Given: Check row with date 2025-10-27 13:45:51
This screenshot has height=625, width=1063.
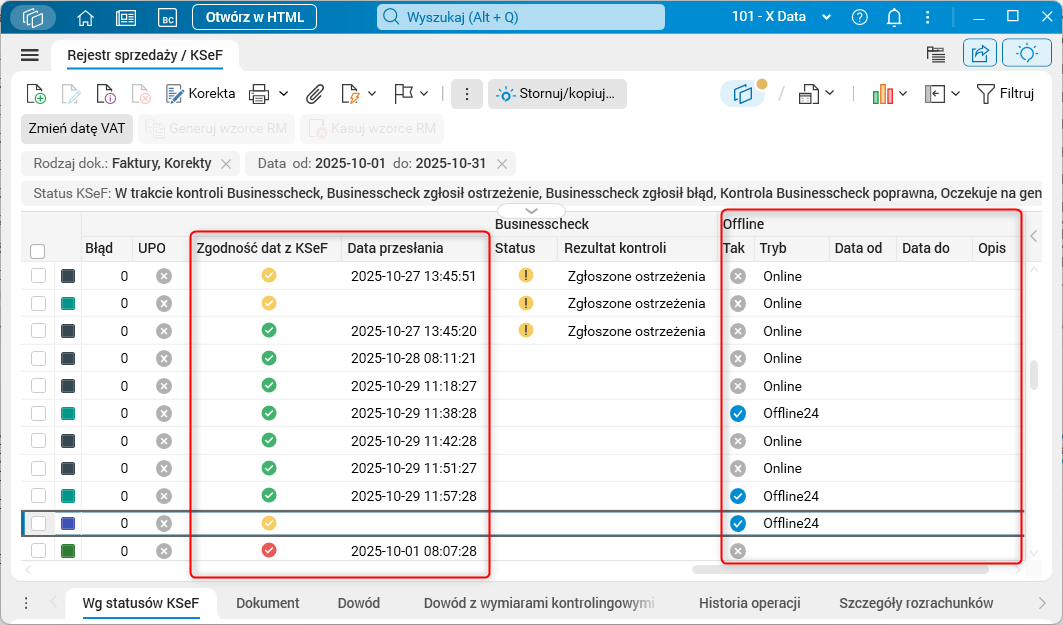Looking at the screenshot, I should click(38, 276).
